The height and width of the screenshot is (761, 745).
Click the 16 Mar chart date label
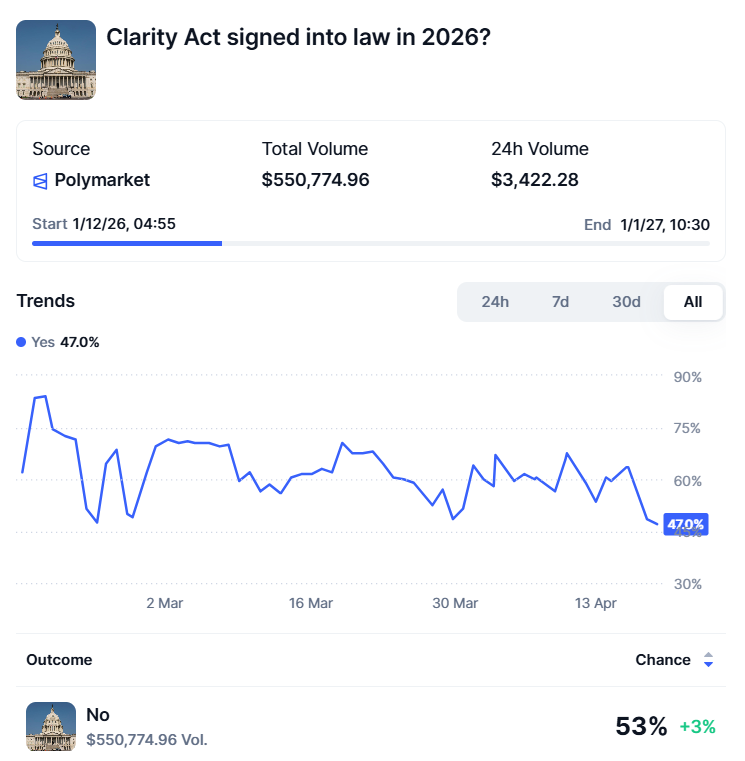(x=310, y=603)
